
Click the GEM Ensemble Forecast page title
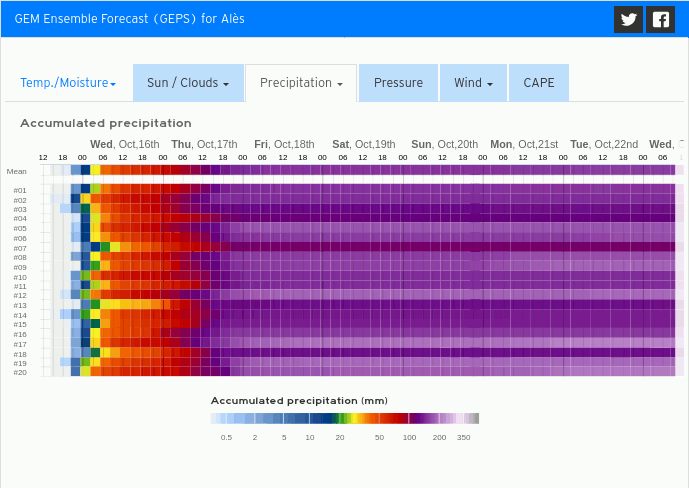tap(130, 19)
